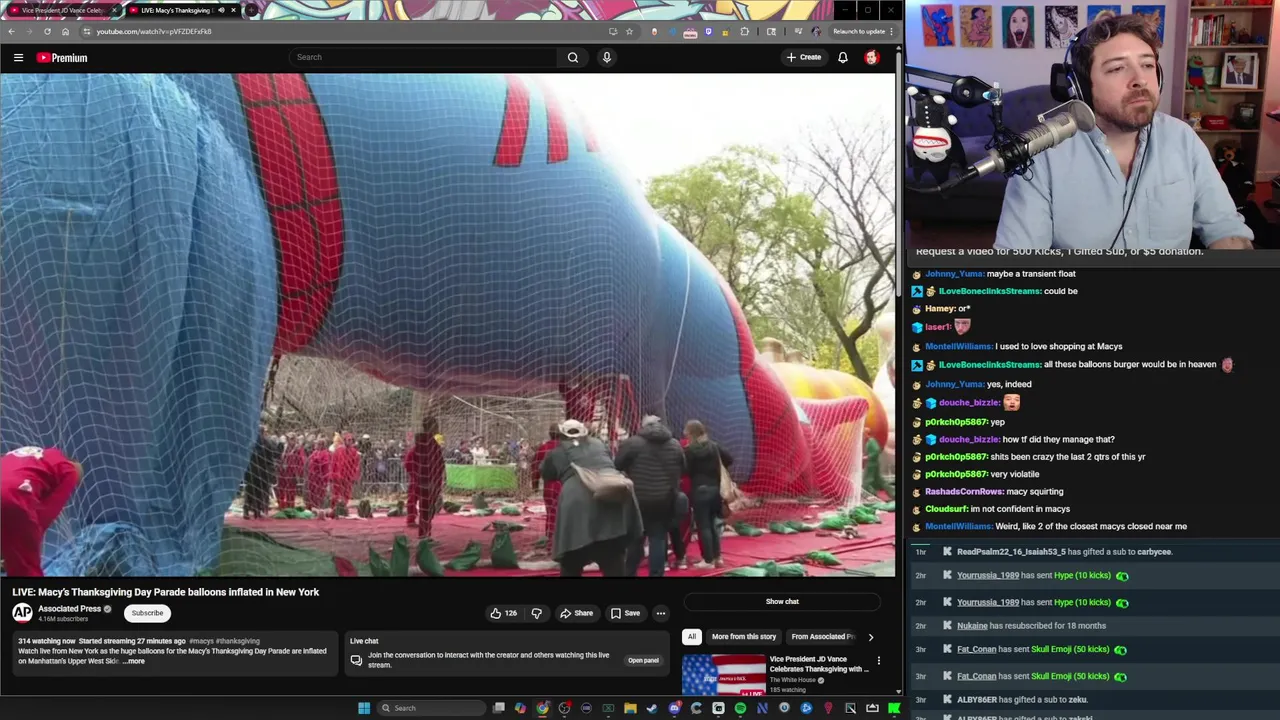The width and height of the screenshot is (1280, 720).
Task: Select the LIVE Macy's Thanksgiving browser tab
Action: tap(180, 10)
